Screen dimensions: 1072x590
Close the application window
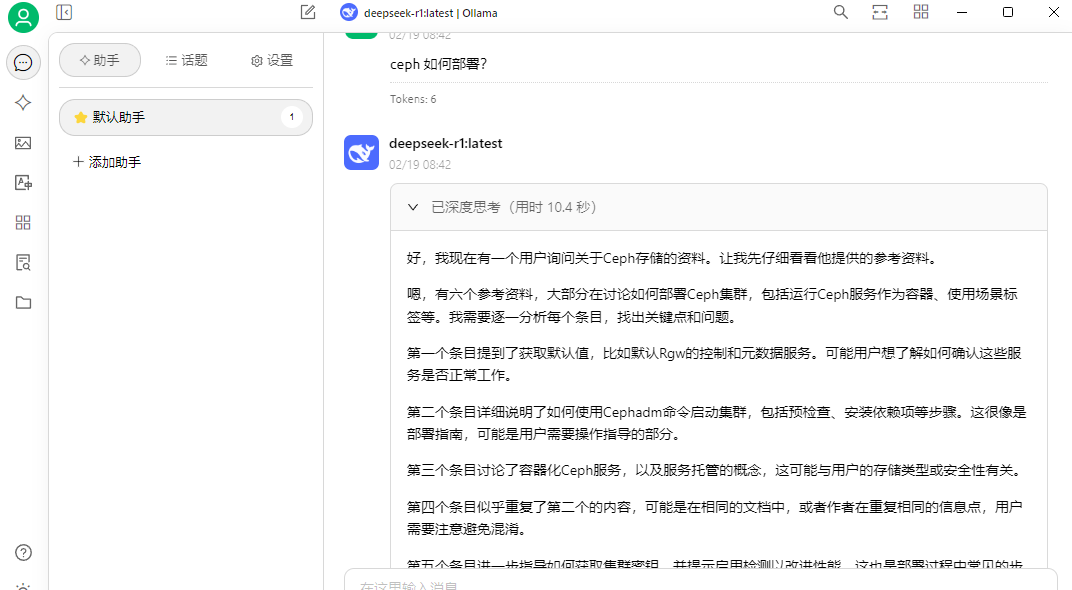click(1054, 12)
